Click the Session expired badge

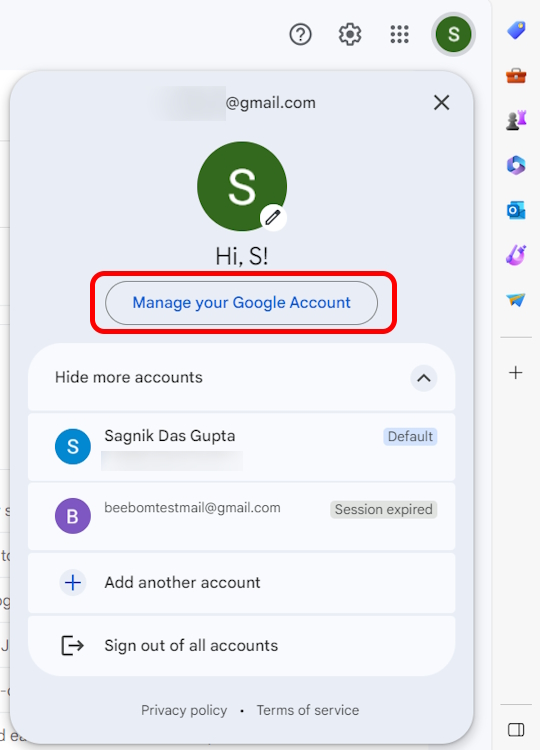(x=384, y=509)
